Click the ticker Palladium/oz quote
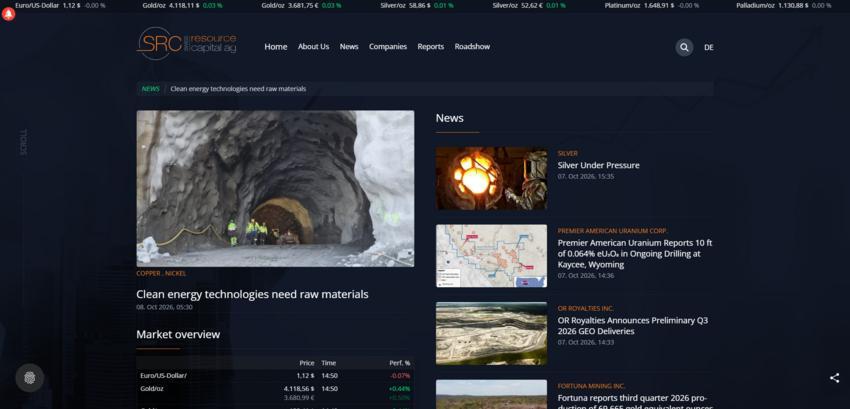This screenshot has width=850, height=409. coord(783,5)
